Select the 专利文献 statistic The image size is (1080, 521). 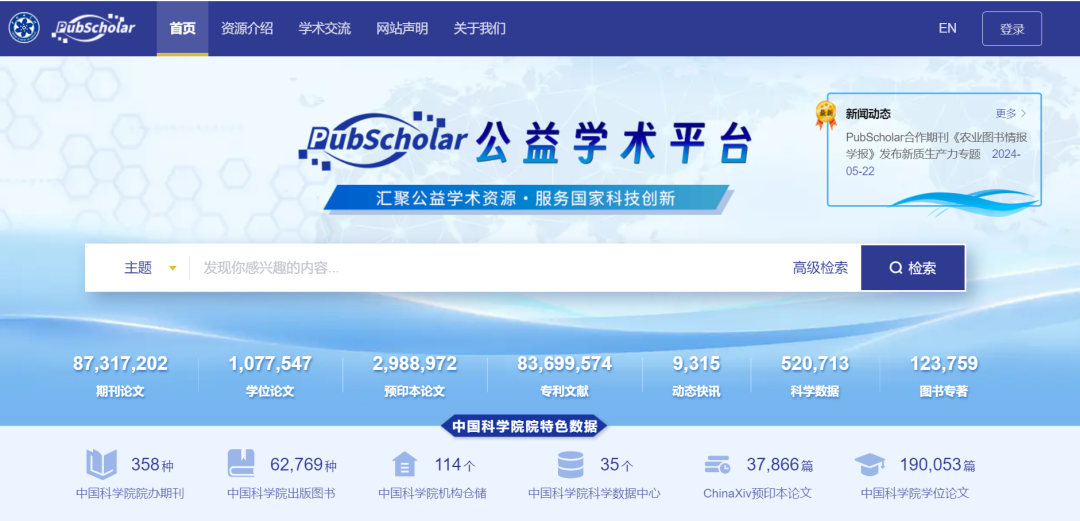564,391
